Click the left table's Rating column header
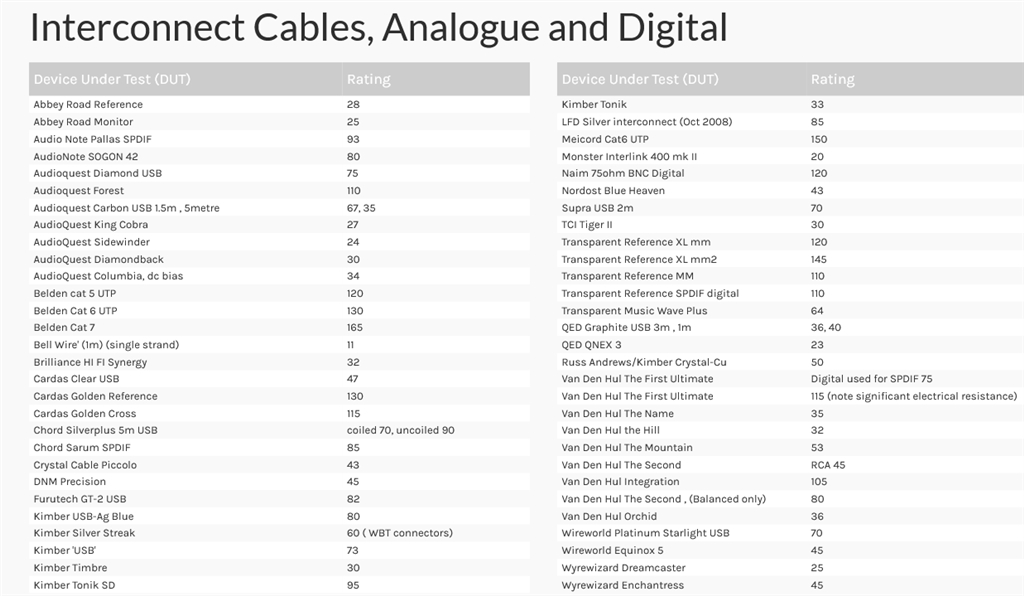 tap(368, 79)
